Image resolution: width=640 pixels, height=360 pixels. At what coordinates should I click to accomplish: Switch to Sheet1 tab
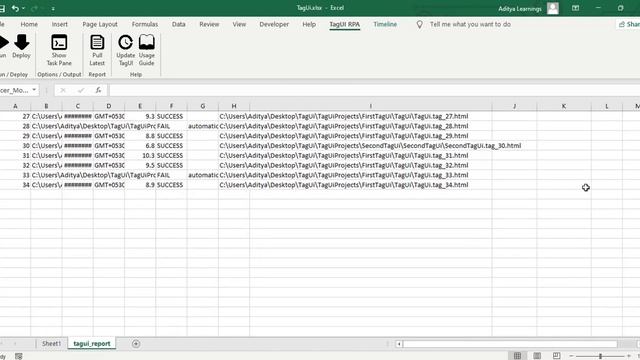pos(51,344)
